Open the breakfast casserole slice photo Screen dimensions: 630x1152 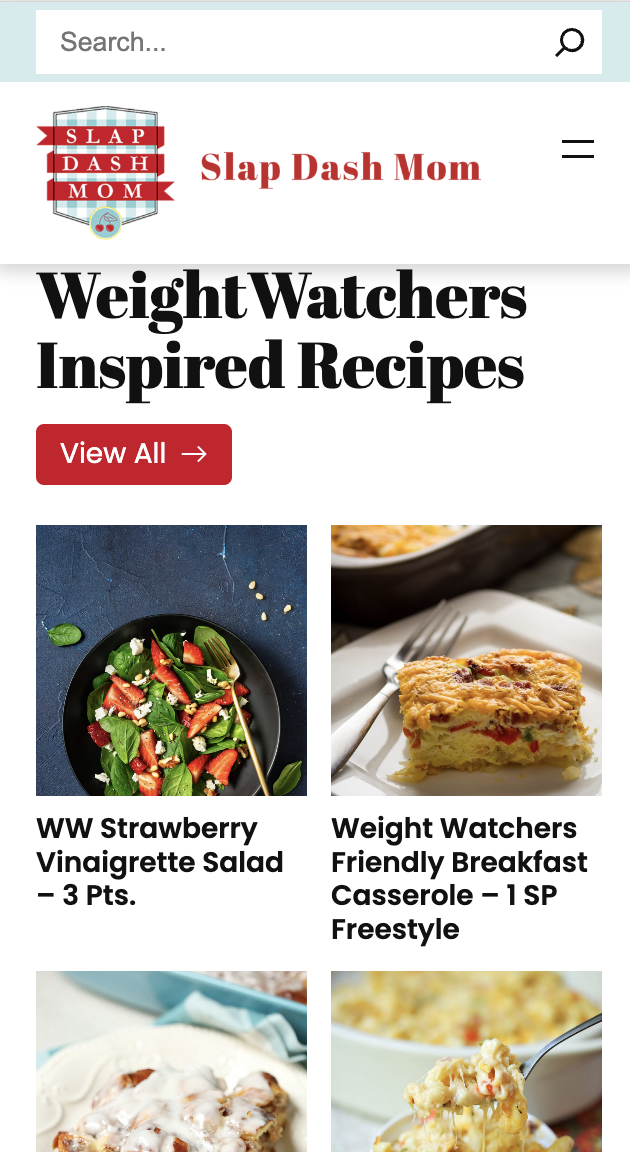coord(466,660)
